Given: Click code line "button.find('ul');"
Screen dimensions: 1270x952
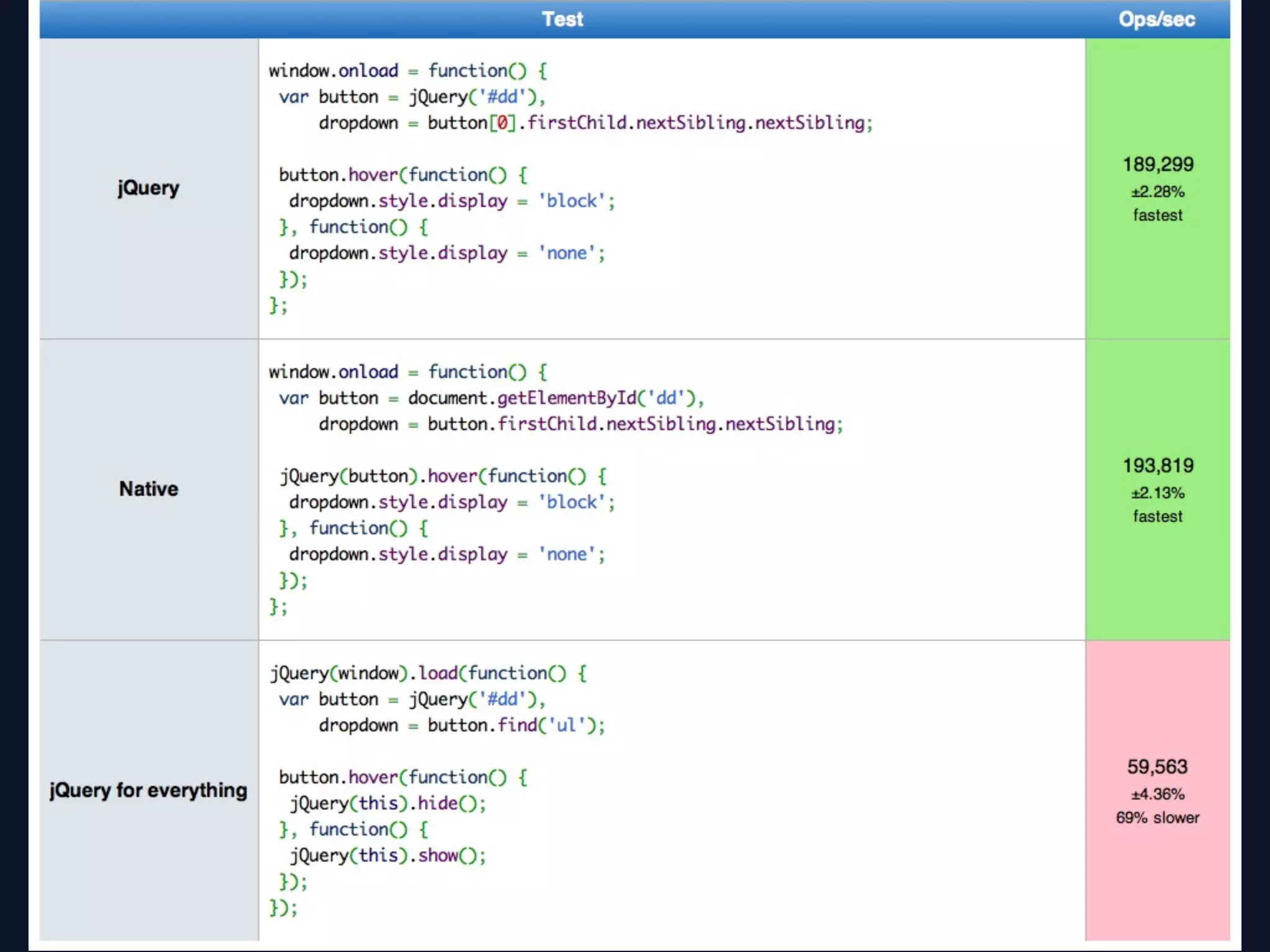Looking at the screenshot, I should click(x=517, y=725).
